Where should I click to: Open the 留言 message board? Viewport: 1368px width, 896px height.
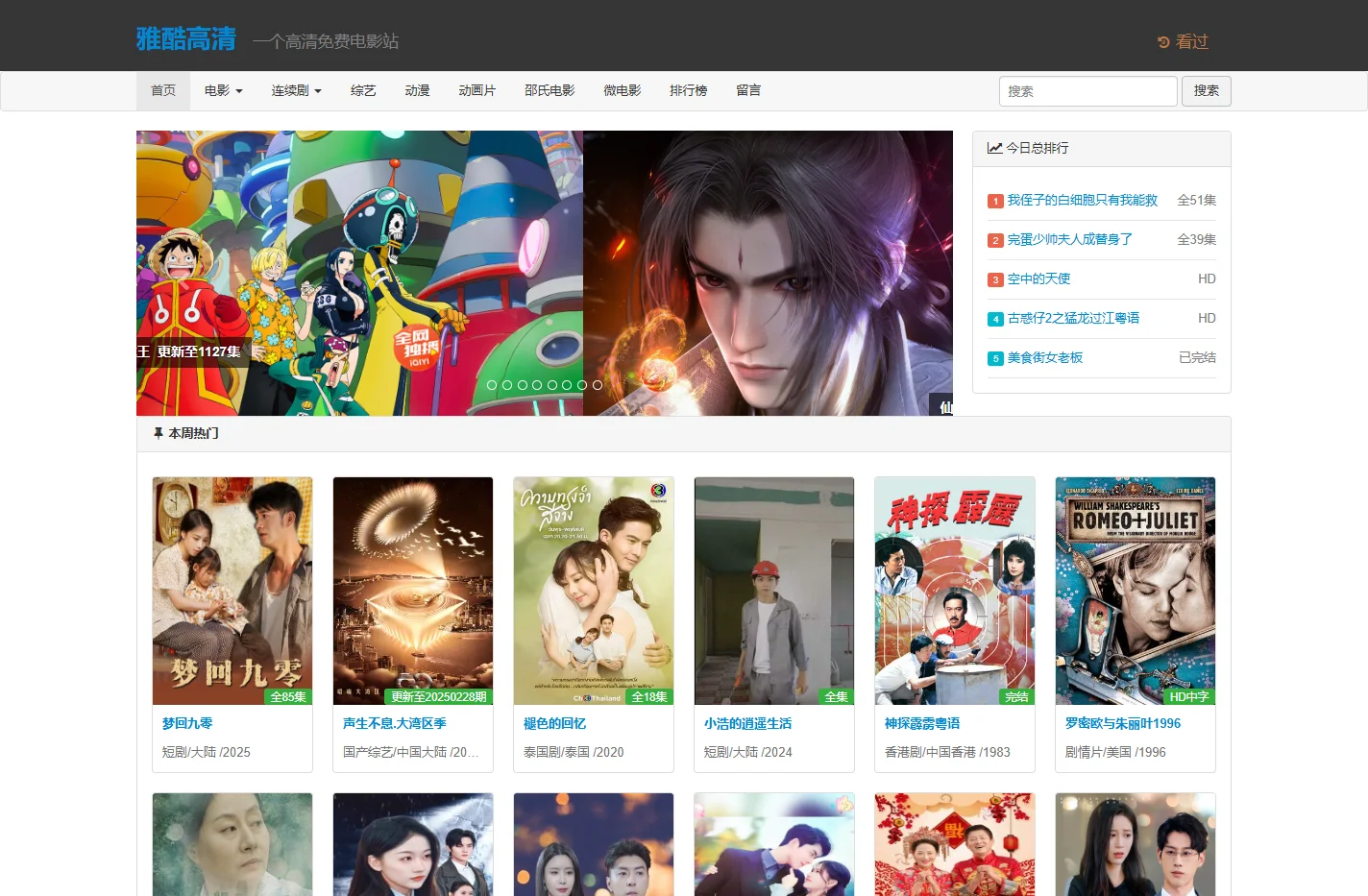tap(748, 90)
